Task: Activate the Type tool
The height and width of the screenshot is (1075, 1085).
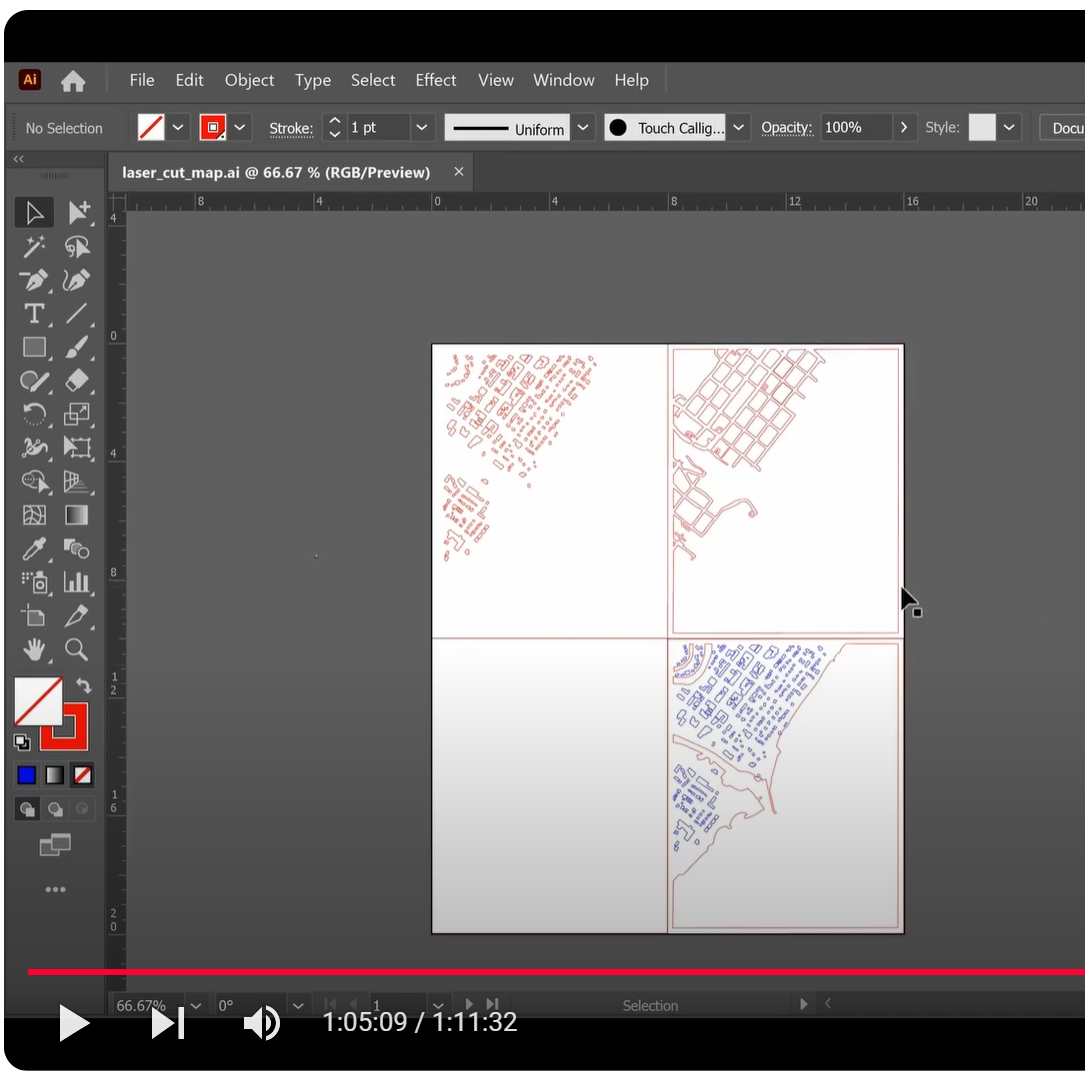Action: (x=35, y=314)
